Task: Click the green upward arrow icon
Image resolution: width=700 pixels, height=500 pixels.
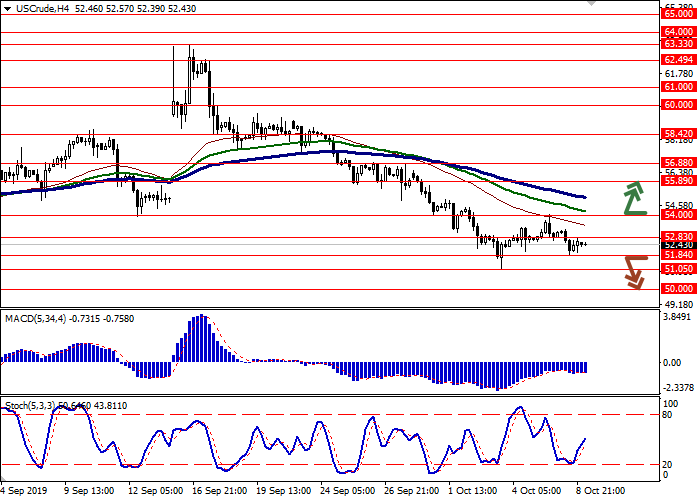Action: click(x=634, y=198)
